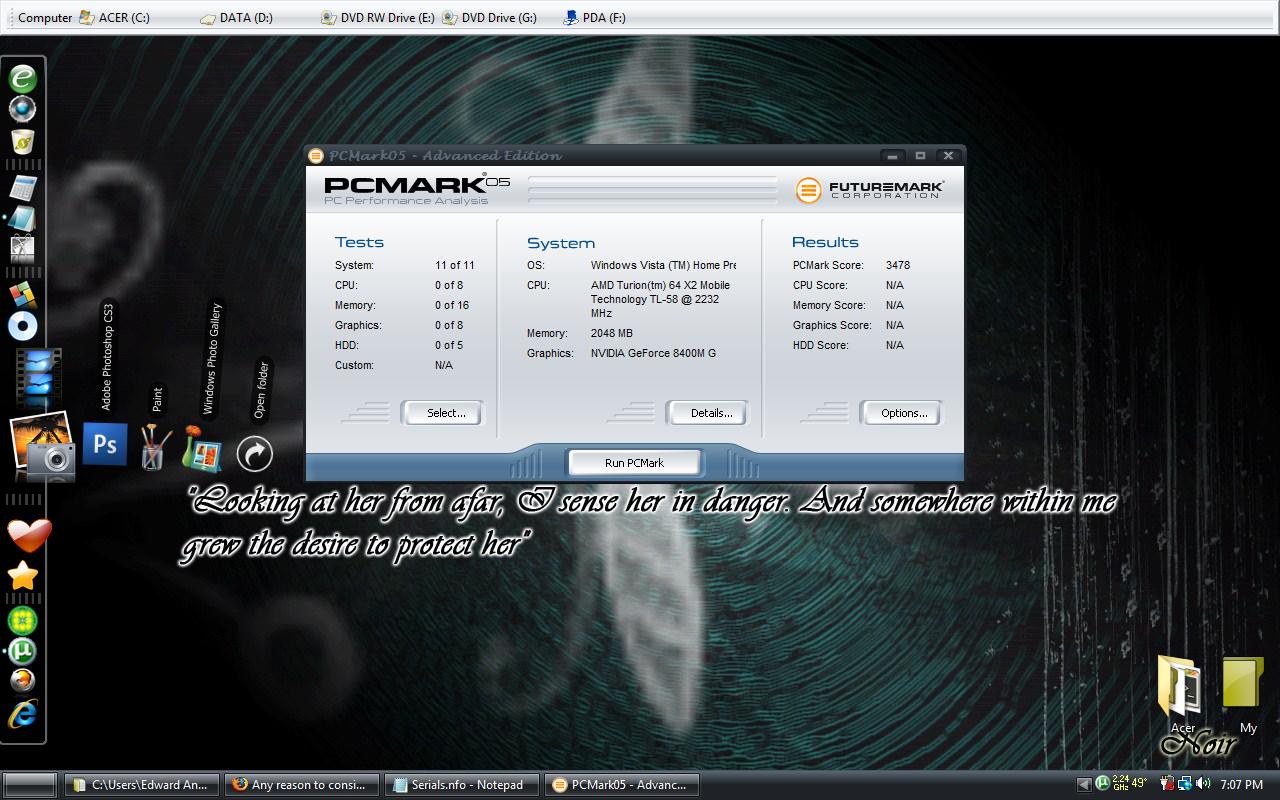Launch Adobe Photoshop CS3 from the stack
This screenshot has height=800, width=1280.
pos(105,443)
